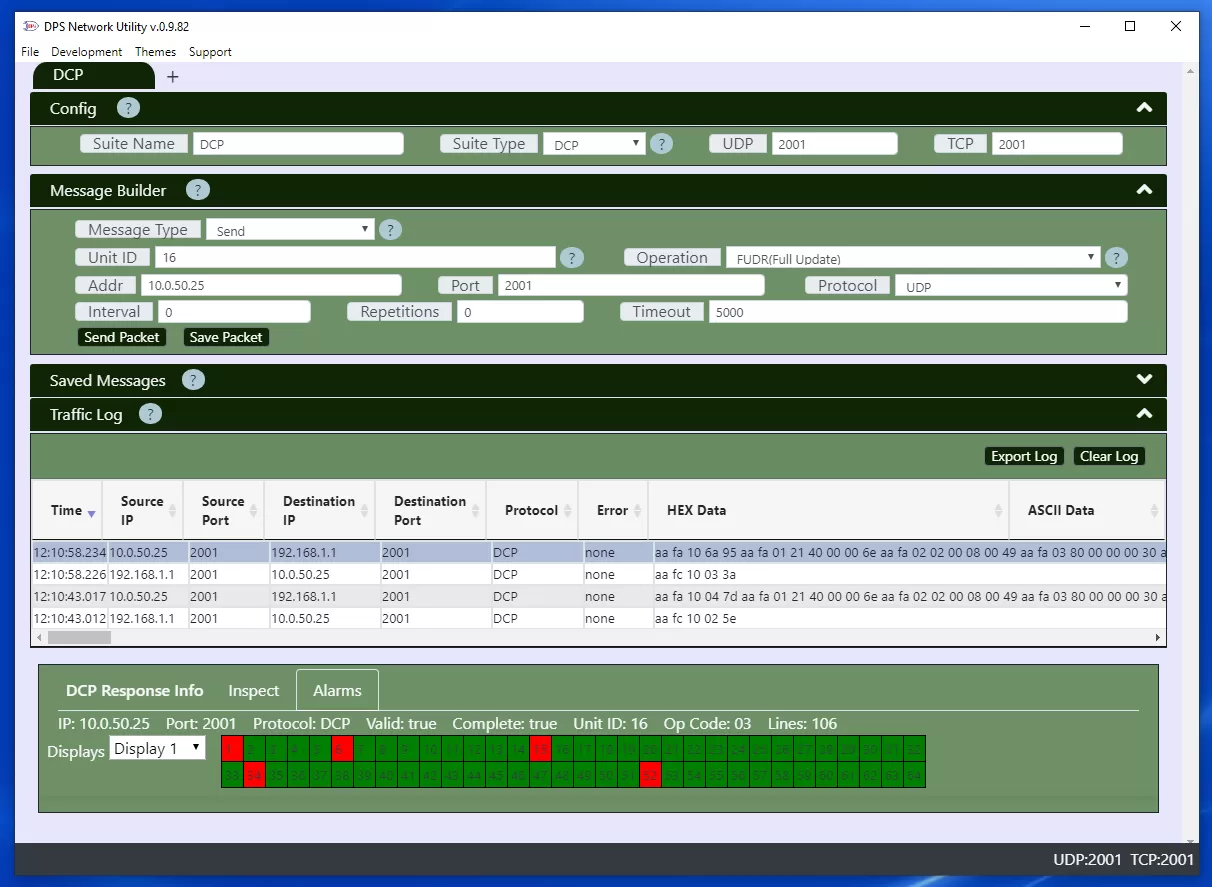This screenshot has height=887, width=1212.
Task: Click the help icon next to Message Builder
Action: 198,190
